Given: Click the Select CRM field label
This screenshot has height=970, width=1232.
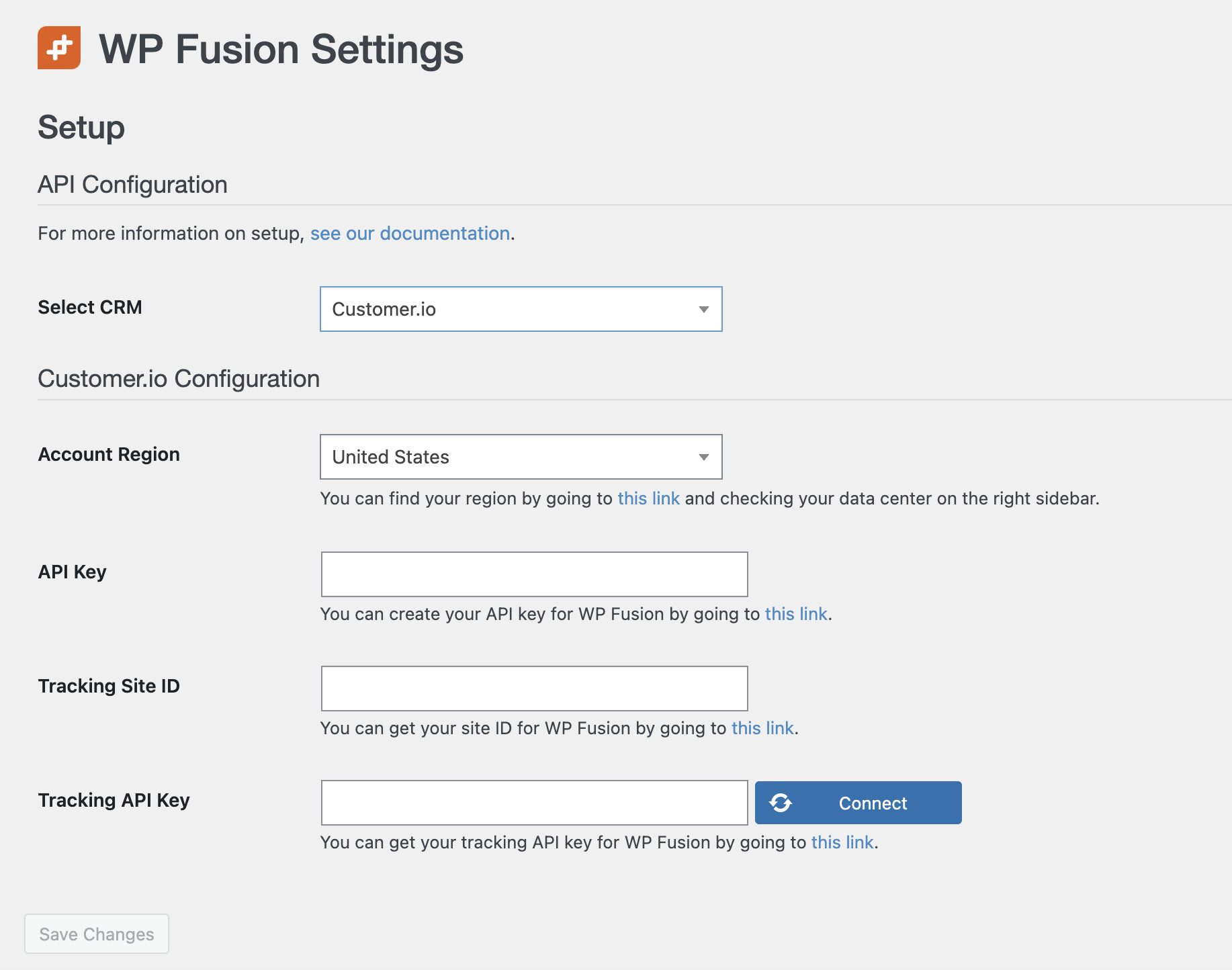Looking at the screenshot, I should 90,307.
